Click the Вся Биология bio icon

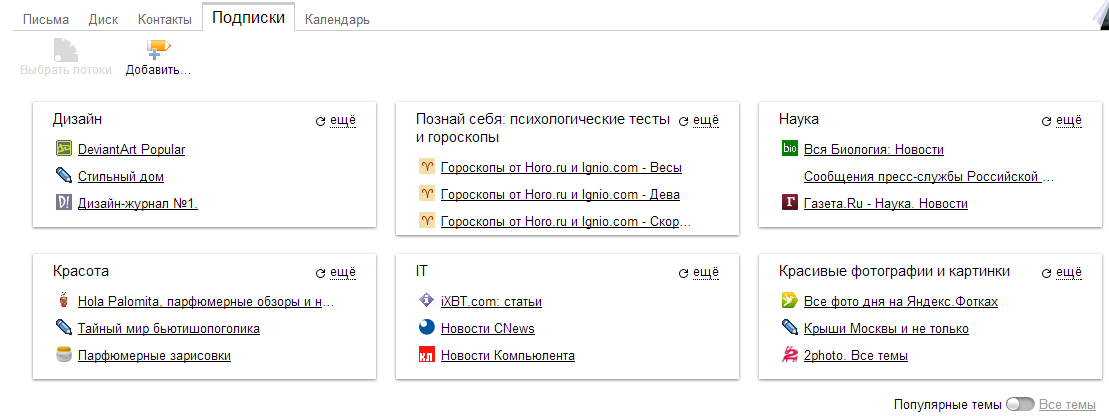tap(790, 150)
